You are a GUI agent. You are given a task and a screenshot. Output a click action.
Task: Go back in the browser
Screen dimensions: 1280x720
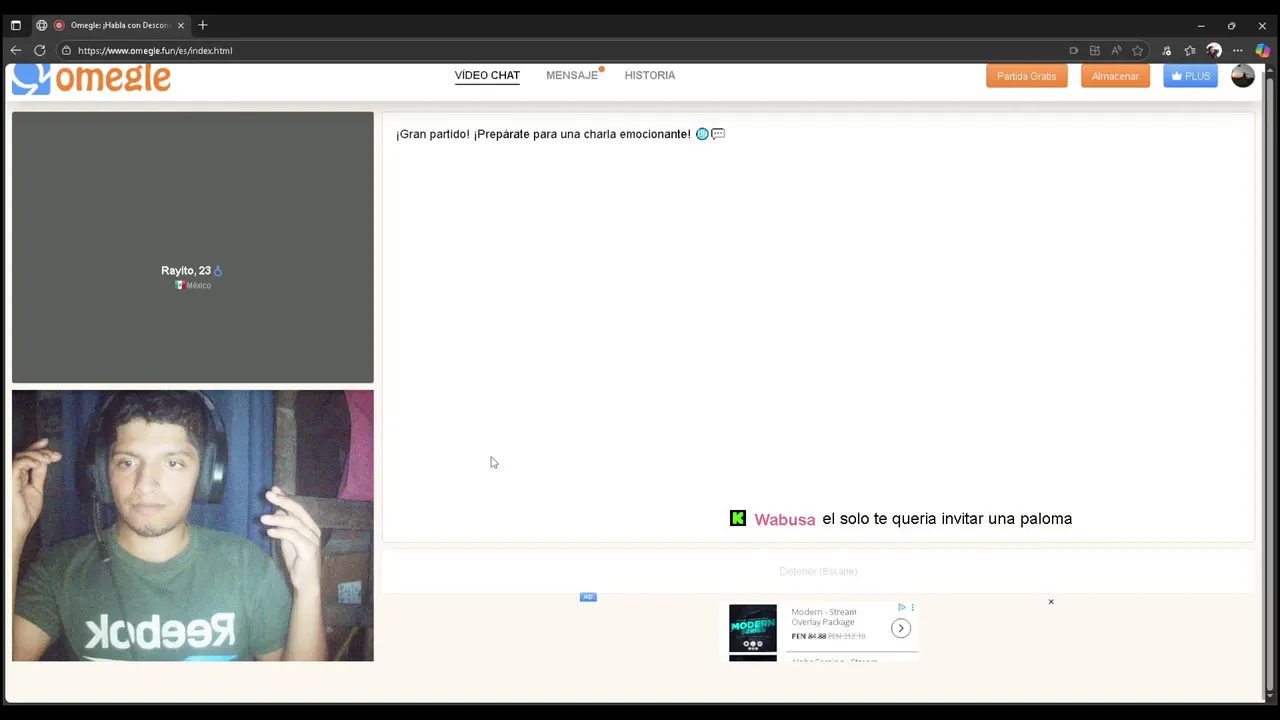pyautogui.click(x=15, y=50)
